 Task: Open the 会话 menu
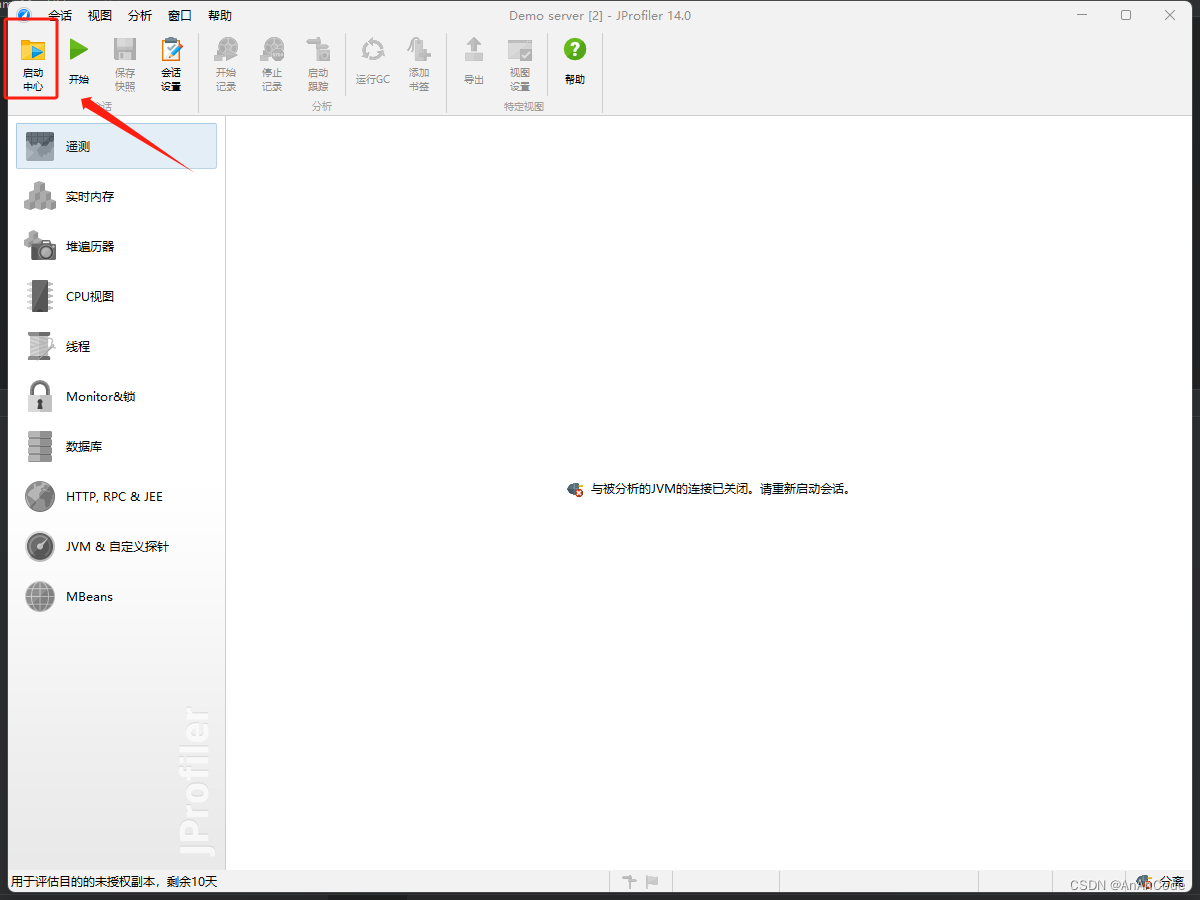click(60, 16)
